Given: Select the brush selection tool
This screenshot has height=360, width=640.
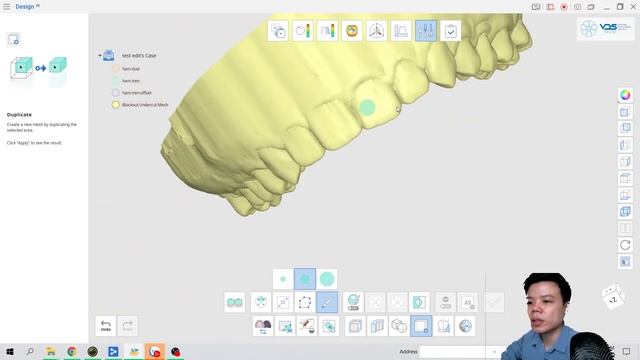Looking at the screenshot, I should [327, 302].
